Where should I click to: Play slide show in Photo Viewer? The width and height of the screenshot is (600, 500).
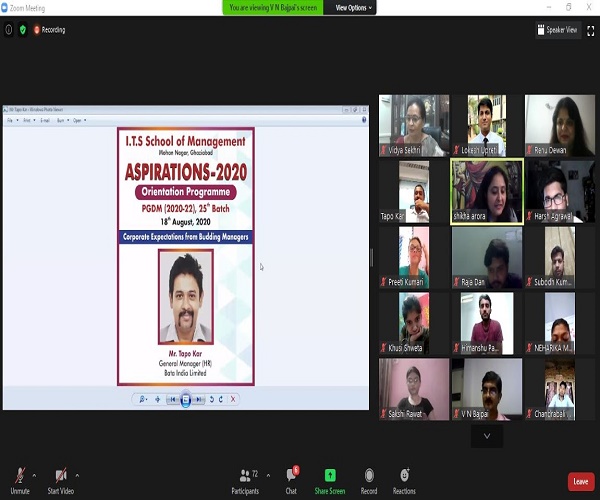pyautogui.click(x=186, y=400)
